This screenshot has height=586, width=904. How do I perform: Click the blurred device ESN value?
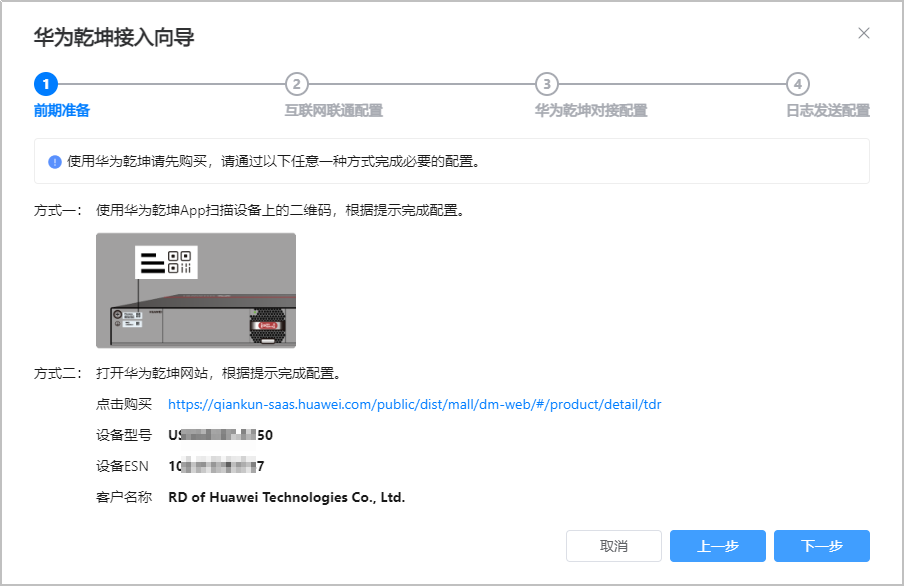216,466
